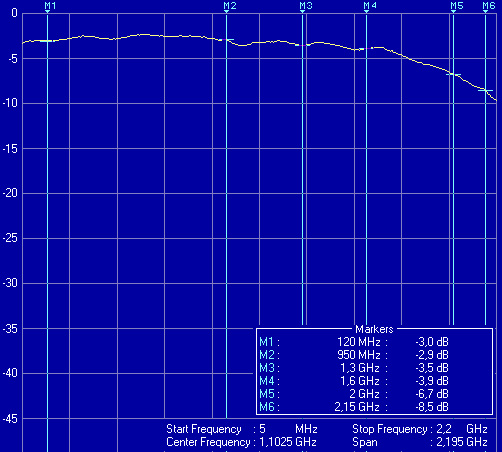Click the -6,7 dB reading for M5
Viewport: 502px width, 452px height.
click(x=432, y=394)
